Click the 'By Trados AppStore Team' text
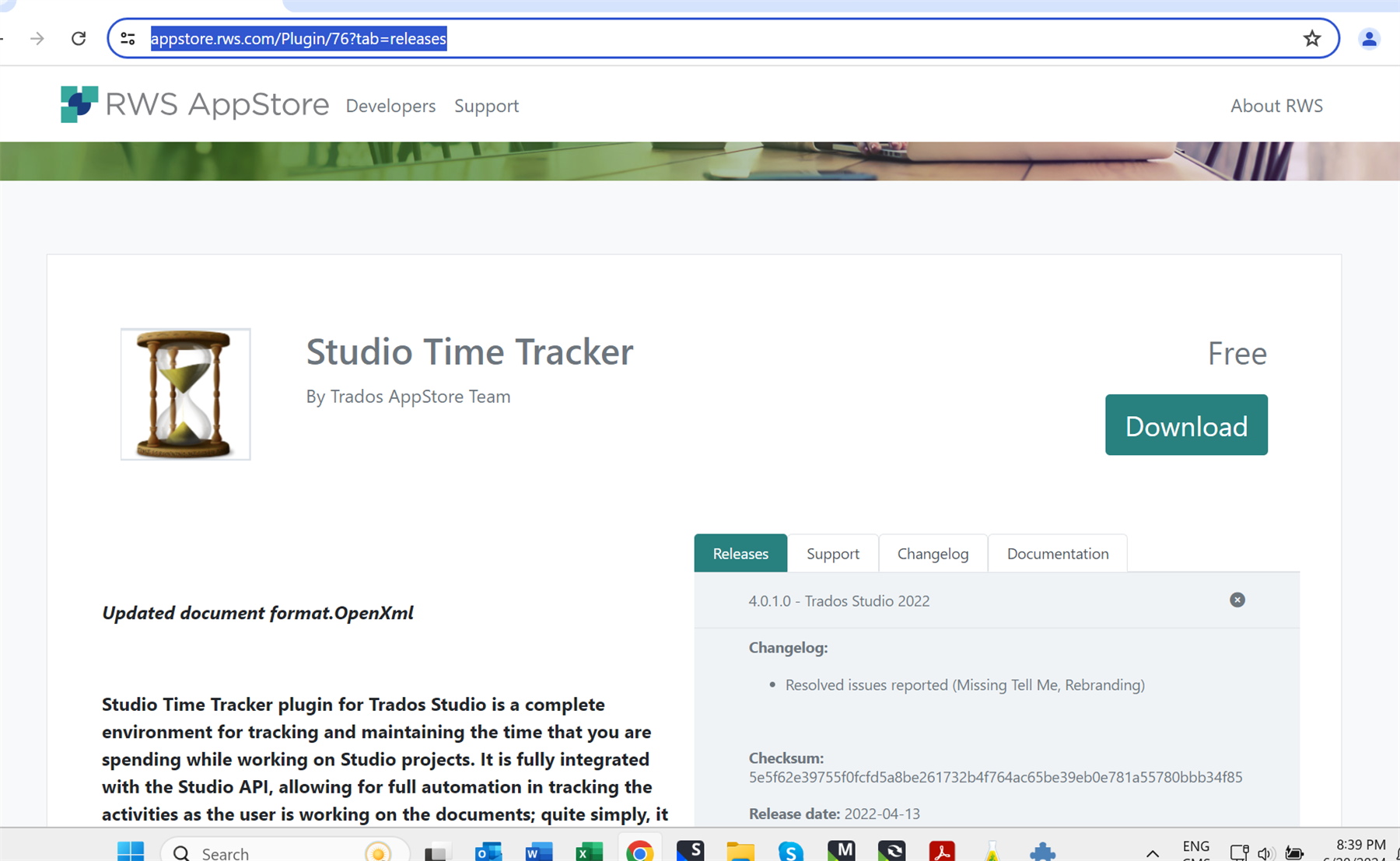Image resolution: width=1400 pixels, height=861 pixels. coord(408,397)
